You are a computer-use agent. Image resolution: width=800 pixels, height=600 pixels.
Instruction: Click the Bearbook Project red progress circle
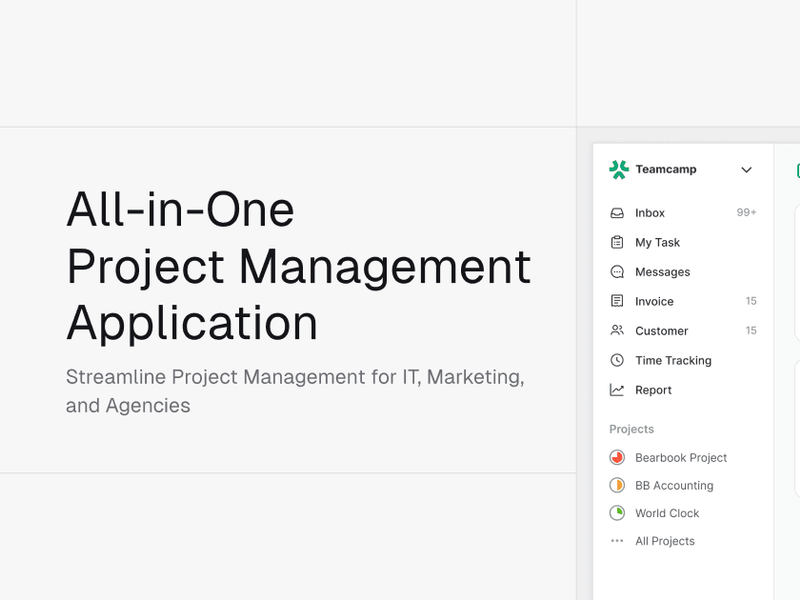[x=617, y=458]
